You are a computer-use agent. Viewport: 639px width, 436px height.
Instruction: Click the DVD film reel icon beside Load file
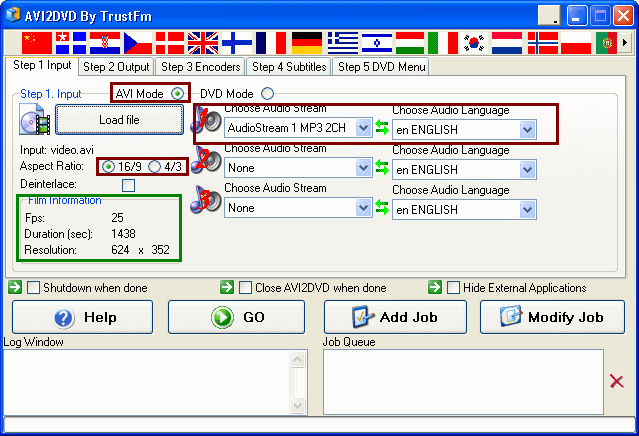(35, 119)
